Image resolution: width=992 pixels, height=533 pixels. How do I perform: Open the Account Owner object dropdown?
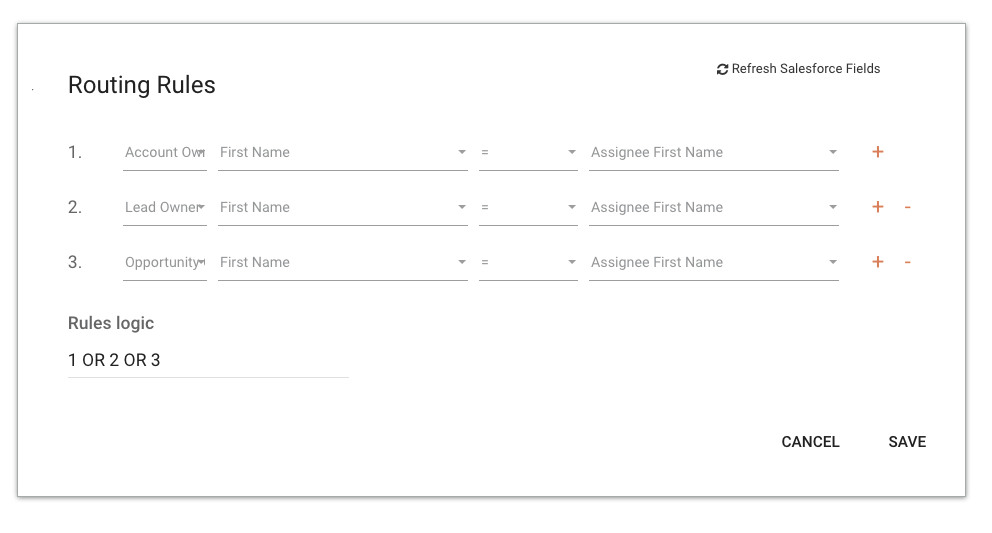(x=165, y=153)
